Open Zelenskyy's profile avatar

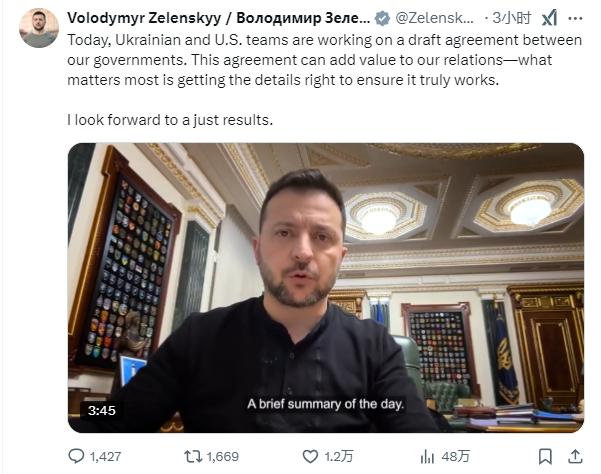point(39,28)
